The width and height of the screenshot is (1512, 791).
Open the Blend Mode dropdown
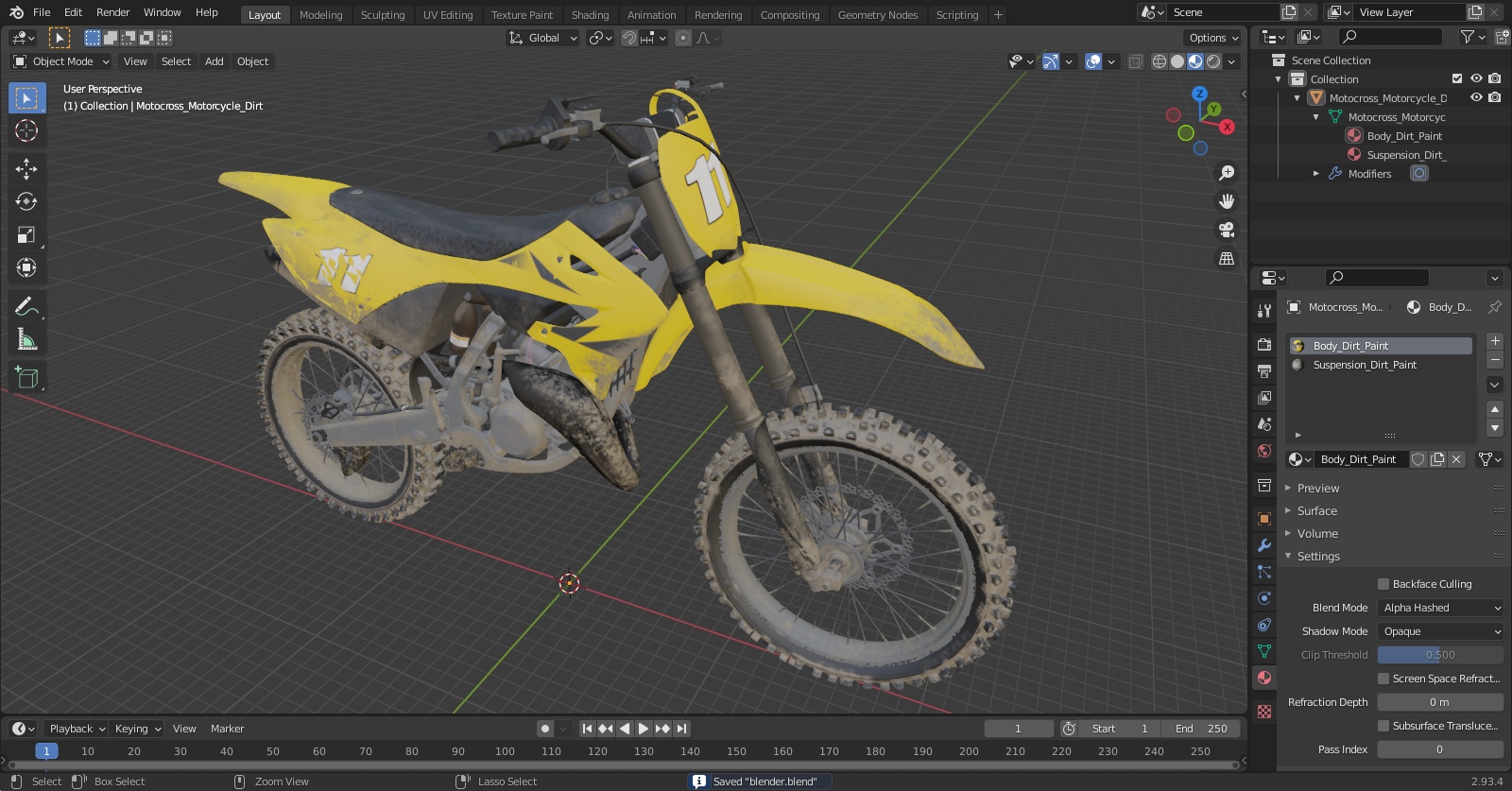coord(1441,608)
